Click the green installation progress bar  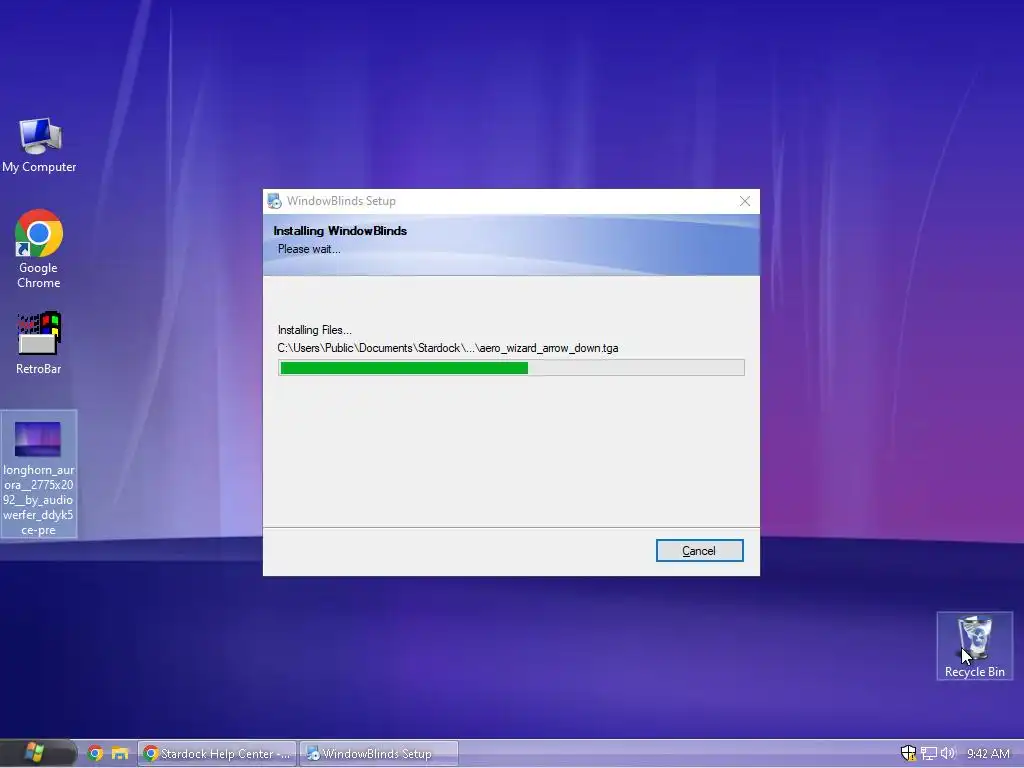pyautogui.click(x=511, y=368)
